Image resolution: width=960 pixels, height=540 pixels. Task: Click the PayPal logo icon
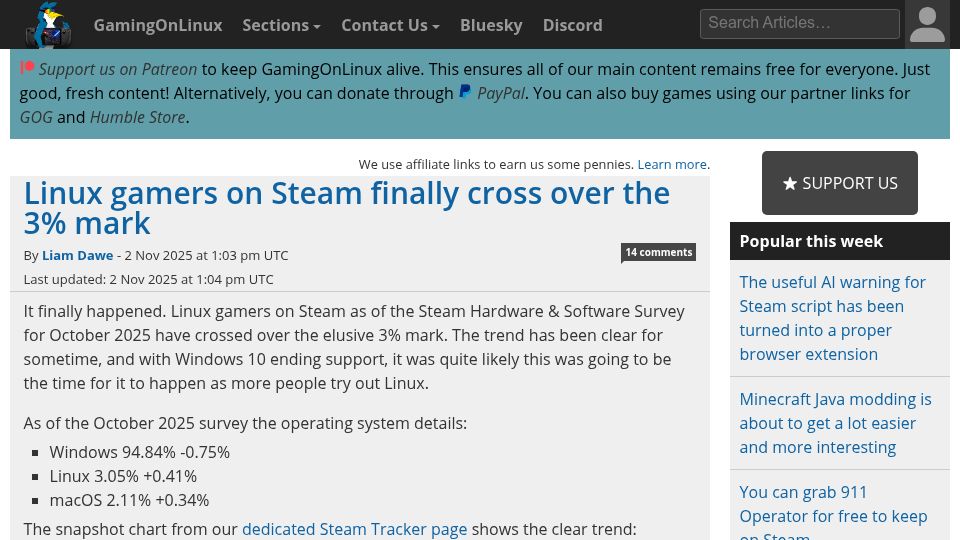point(465,92)
